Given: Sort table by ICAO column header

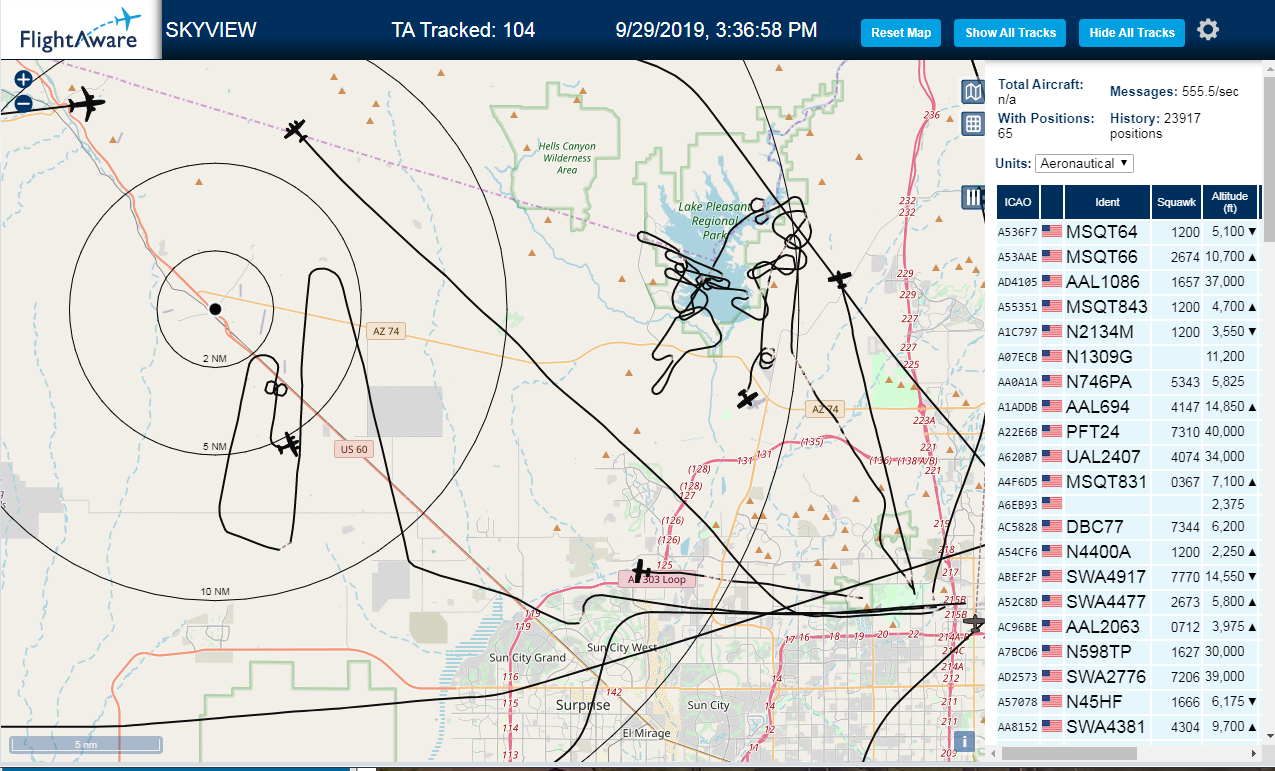Looking at the screenshot, I should pyautogui.click(x=1018, y=202).
